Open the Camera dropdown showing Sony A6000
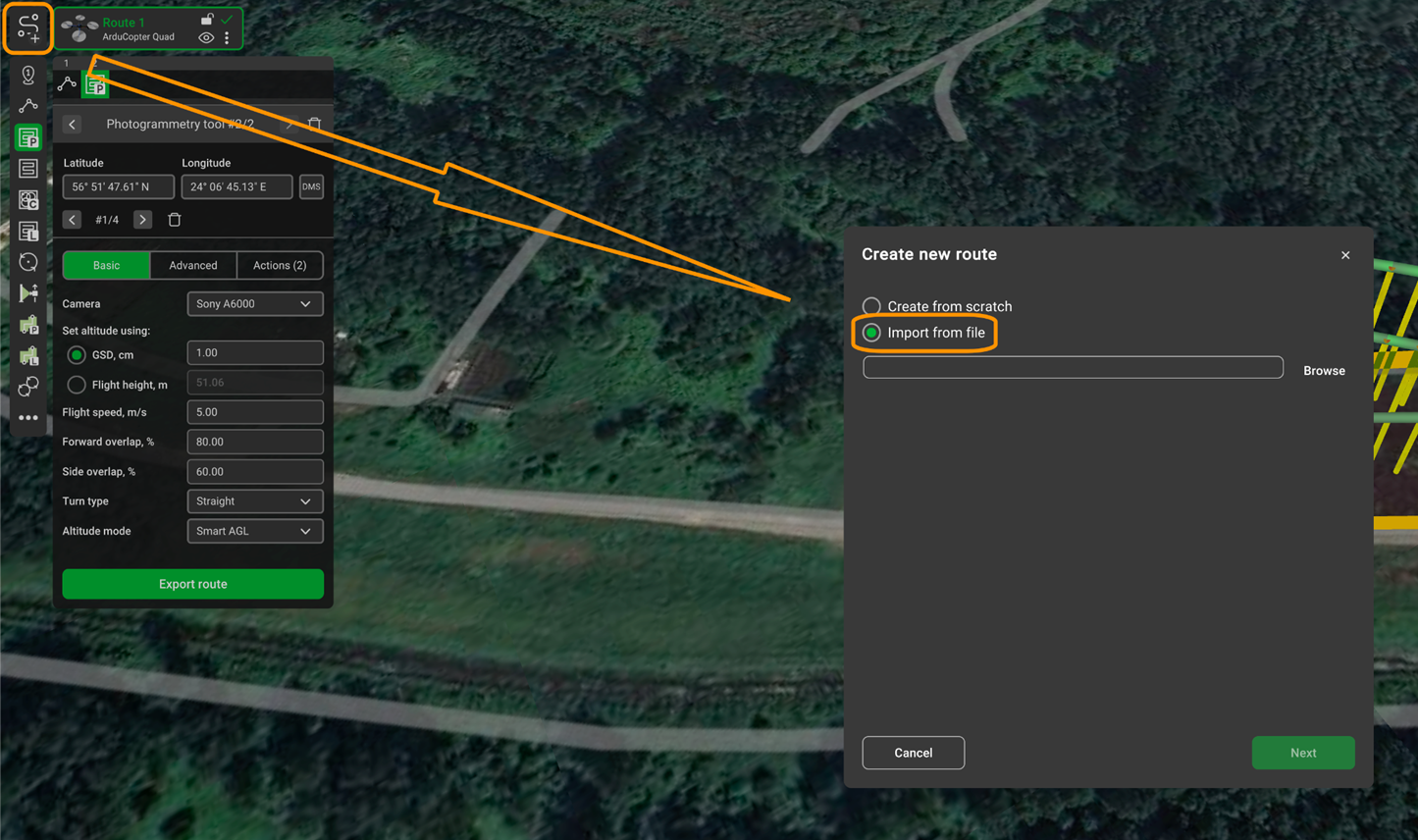Viewport: 1418px width, 840px height. [254, 304]
